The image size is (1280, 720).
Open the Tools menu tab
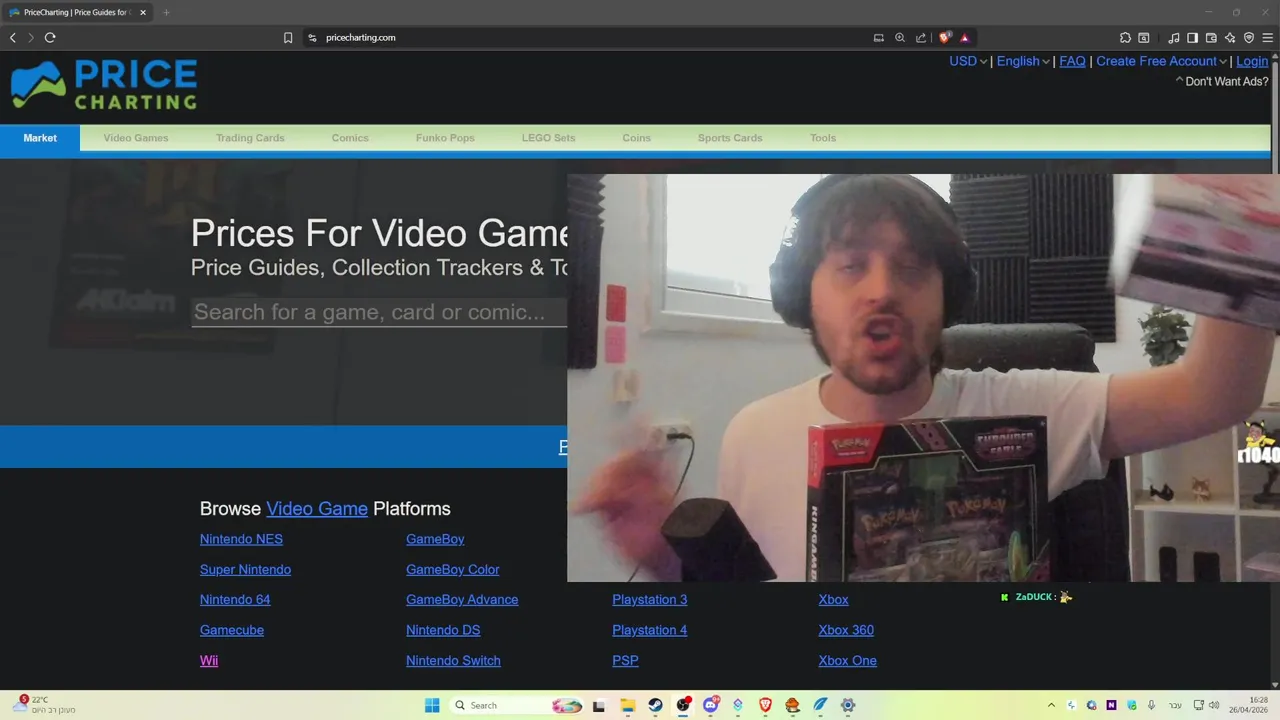pyautogui.click(x=823, y=138)
